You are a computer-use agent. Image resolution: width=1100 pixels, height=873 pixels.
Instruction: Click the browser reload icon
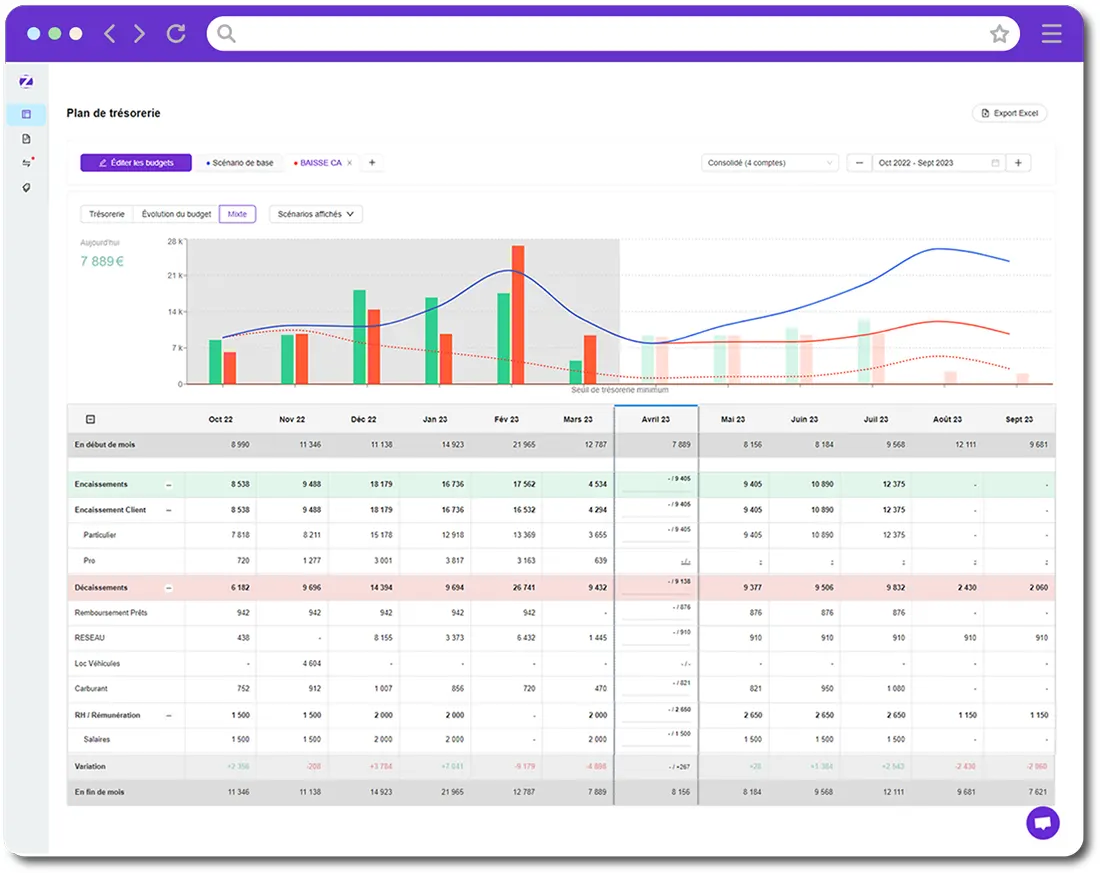(176, 34)
